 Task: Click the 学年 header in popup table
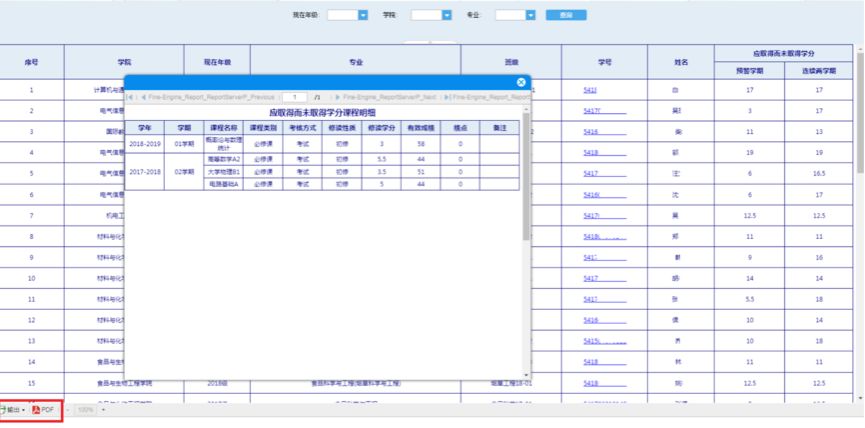[145, 127]
